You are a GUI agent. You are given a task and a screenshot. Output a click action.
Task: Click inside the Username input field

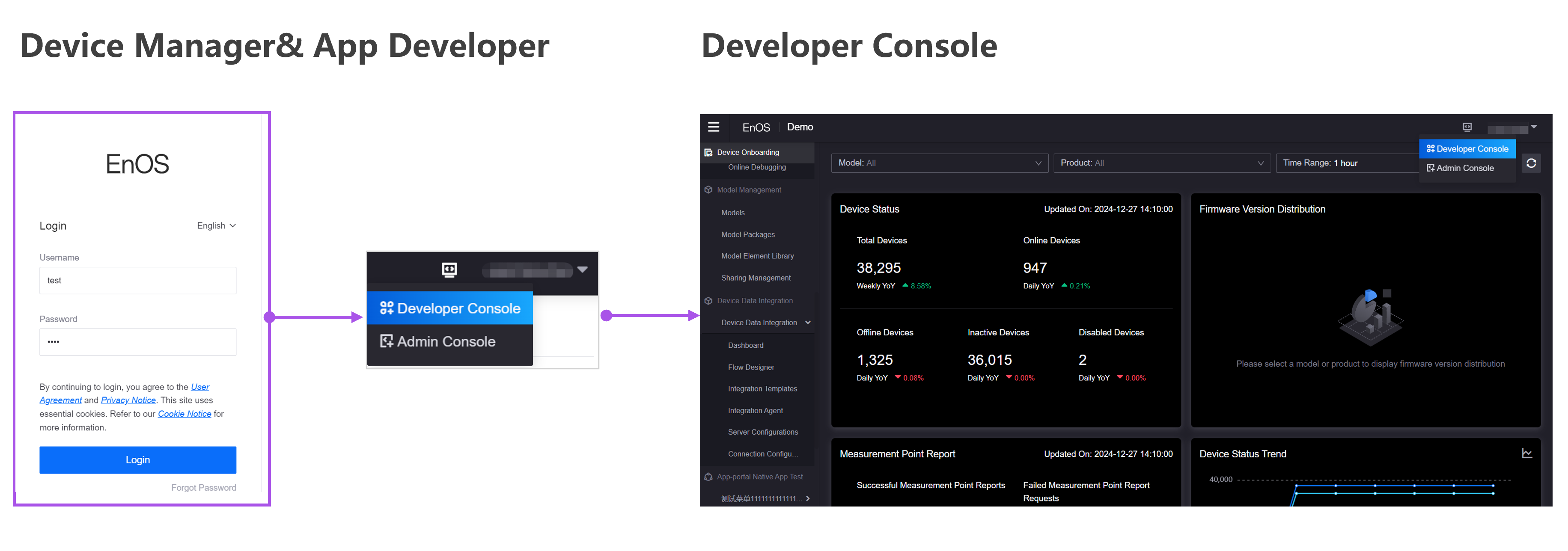point(137,280)
